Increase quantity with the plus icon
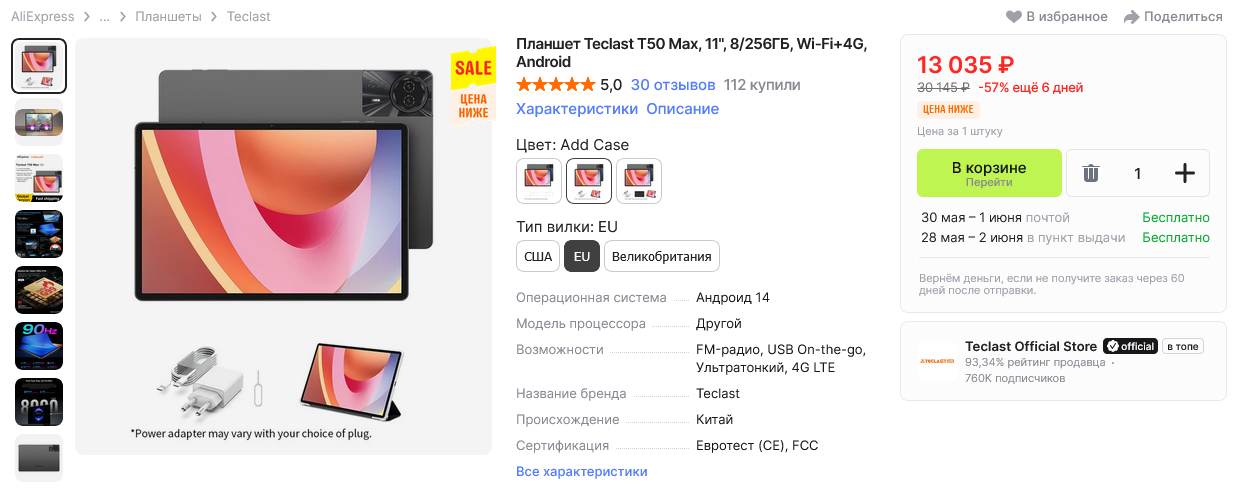The width and height of the screenshot is (1245, 503). pos(1185,173)
